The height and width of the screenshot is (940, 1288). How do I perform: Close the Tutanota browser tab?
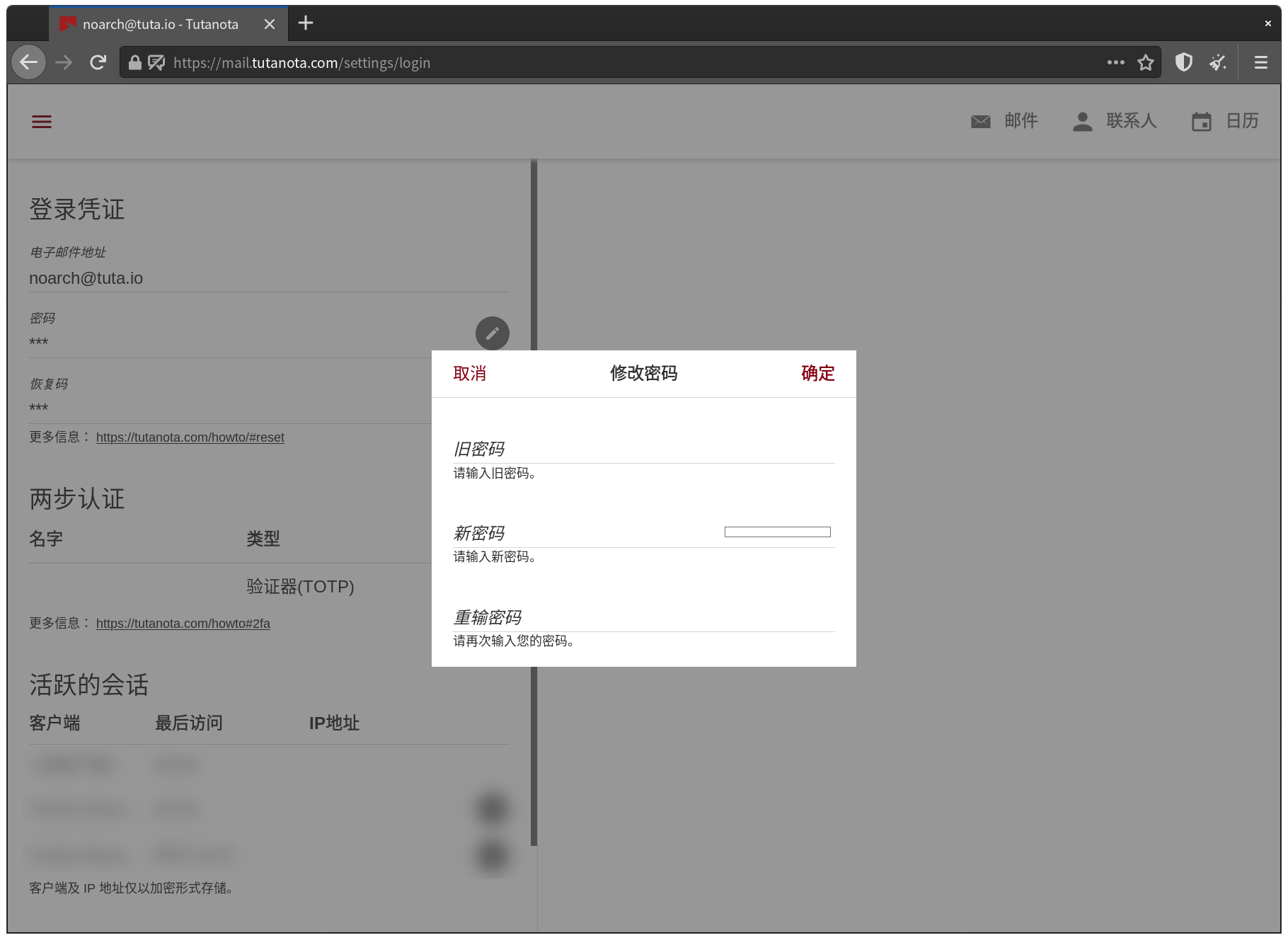click(270, 24)
